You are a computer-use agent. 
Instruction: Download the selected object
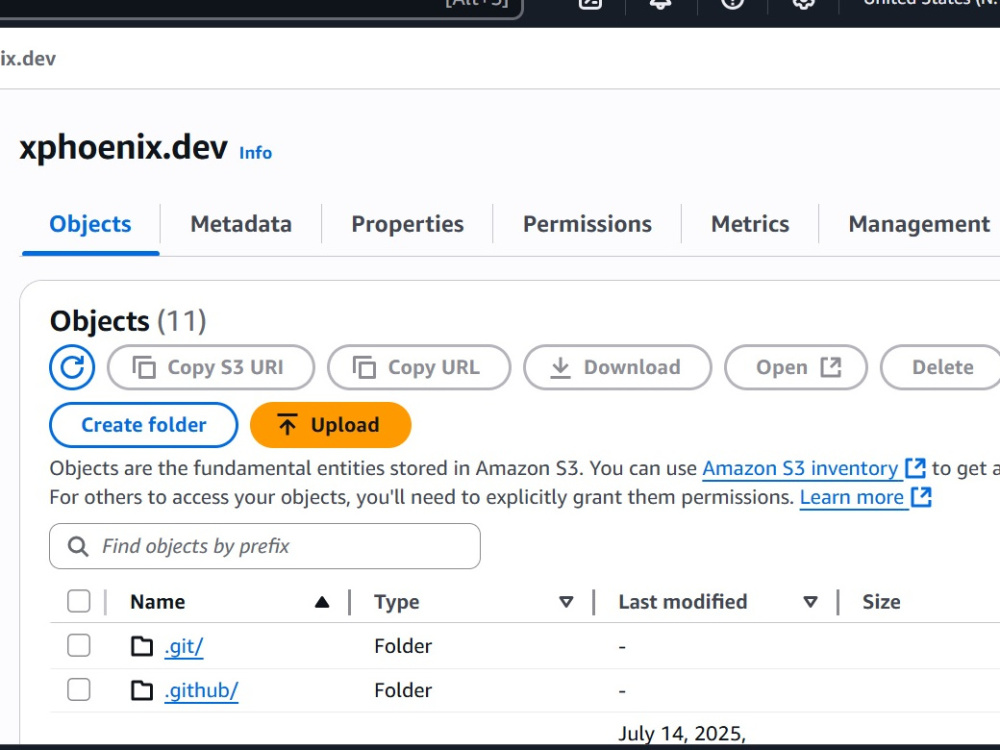tap(617, 367)
